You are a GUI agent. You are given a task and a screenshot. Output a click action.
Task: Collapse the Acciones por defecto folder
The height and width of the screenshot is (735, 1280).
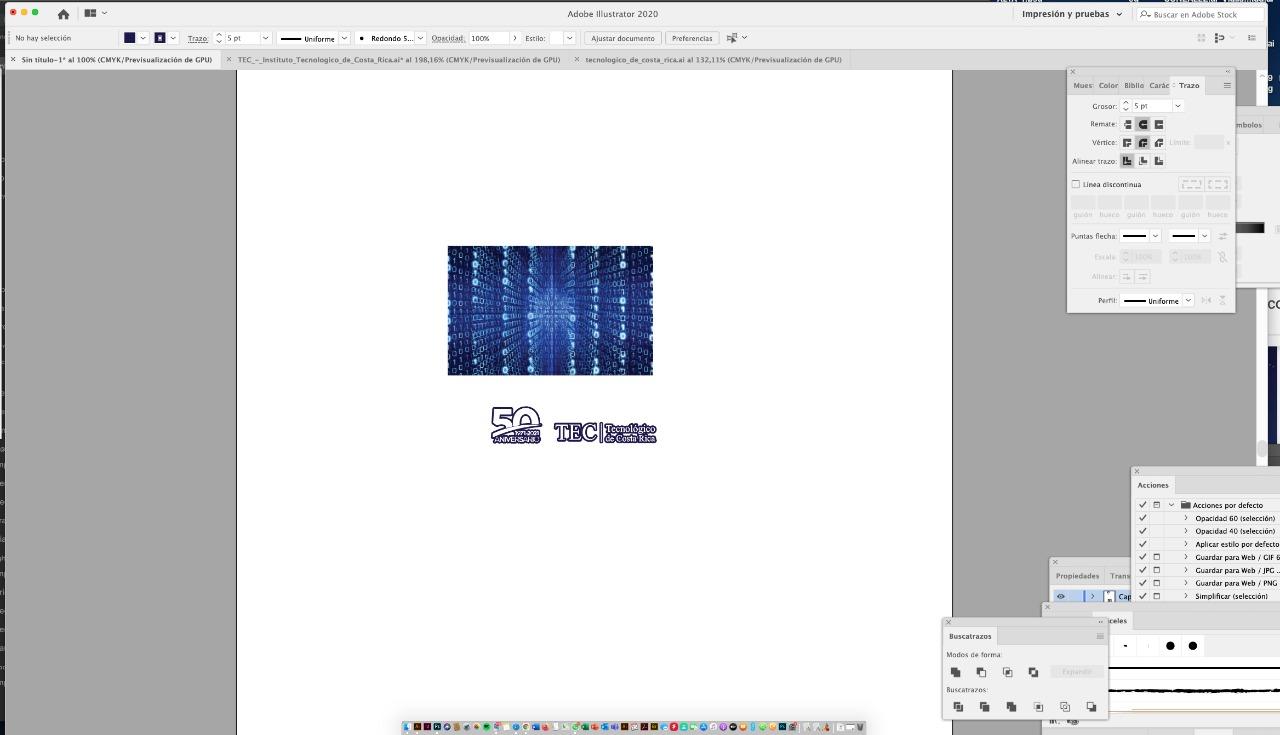point(1171,505)
